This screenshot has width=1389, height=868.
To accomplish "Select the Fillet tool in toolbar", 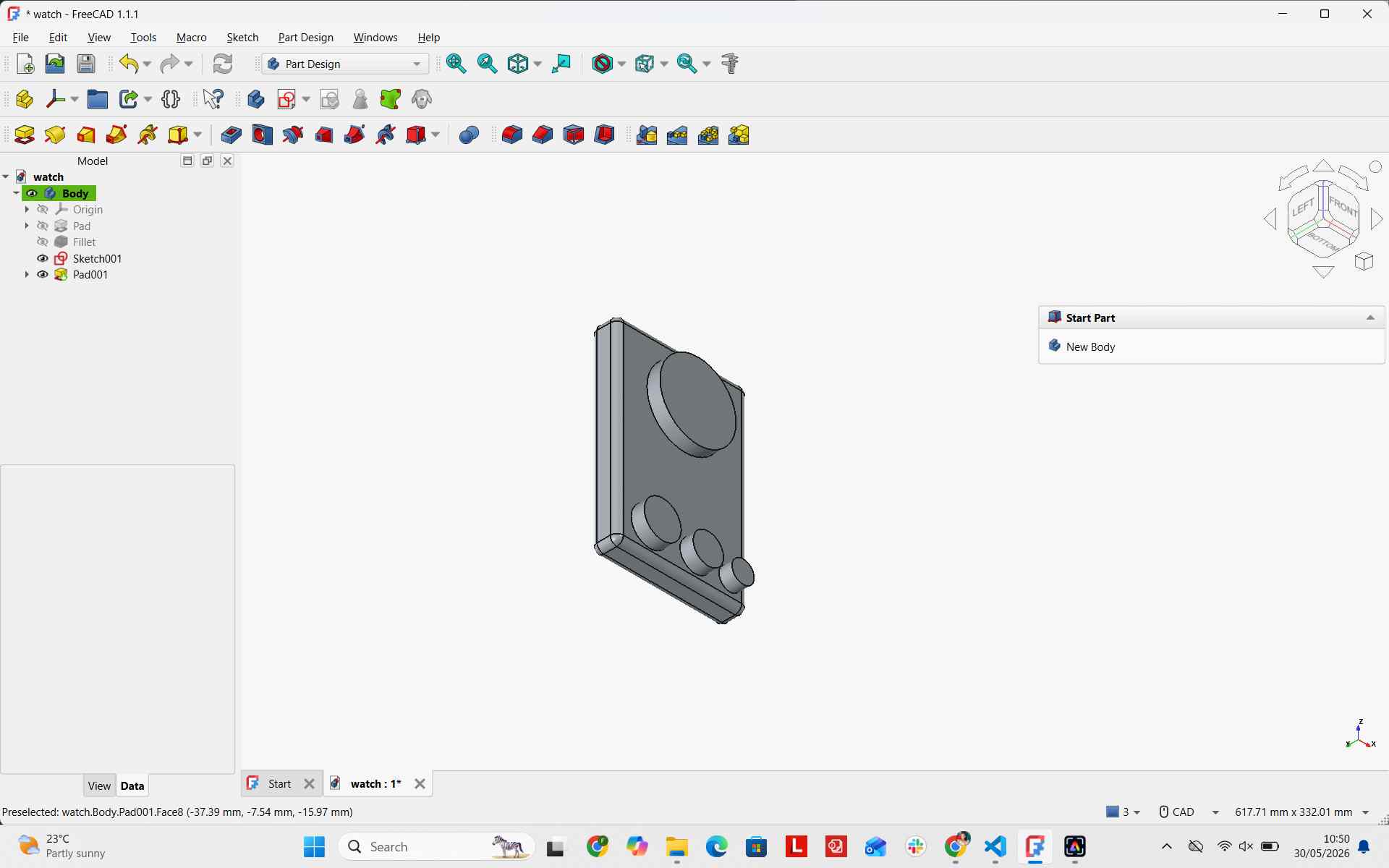I will [x=512, y=135].
